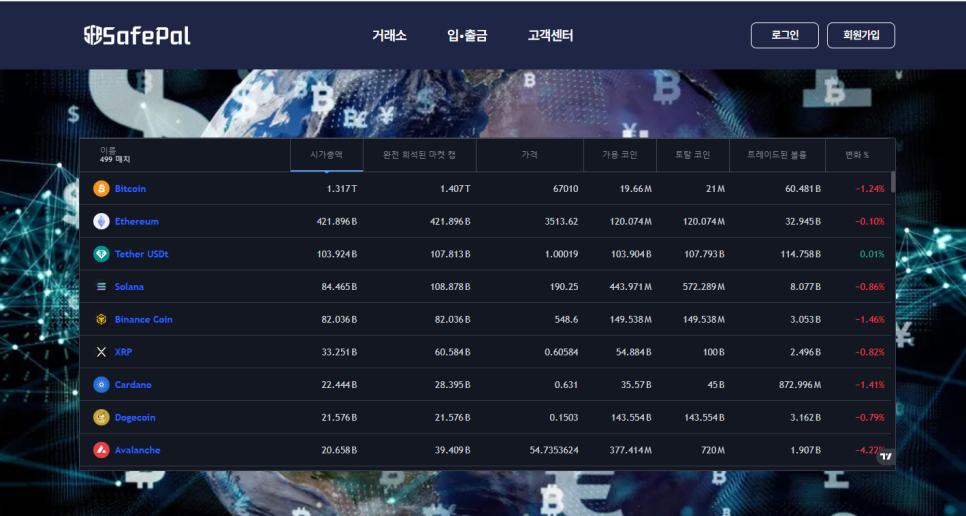
Task: Click Avalanche total coins 720 M
Action: [713, 449]
